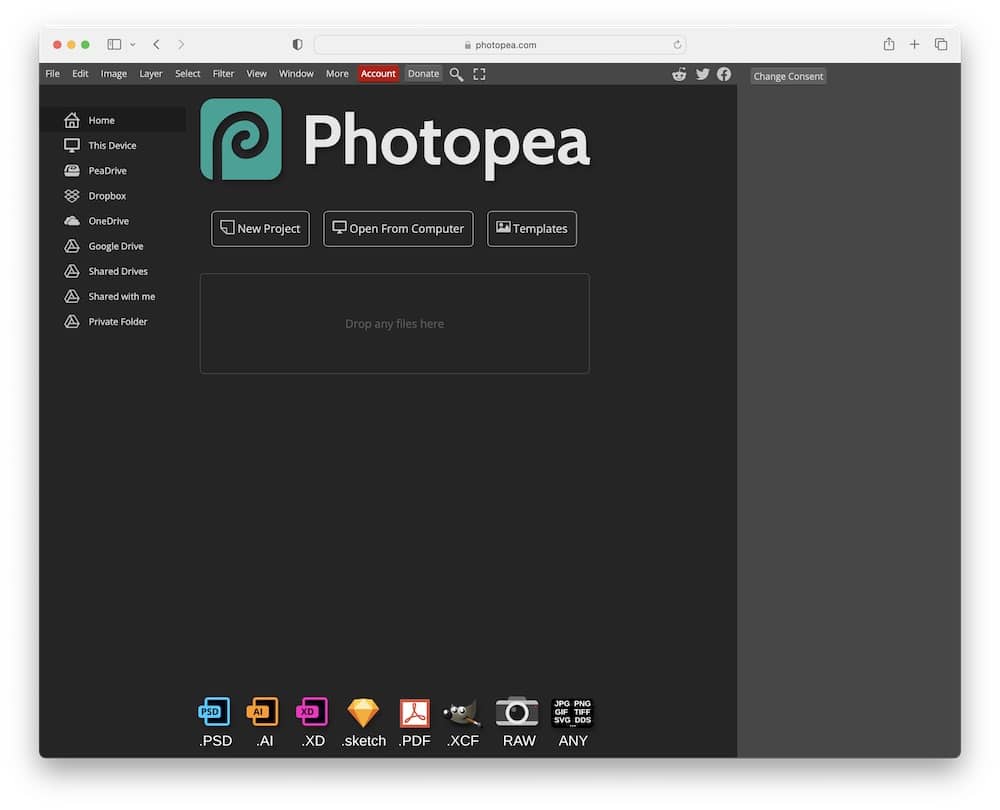The height and width of the screenshot is (810, 1000).
Task: Reload the photopea.com page
Action: point(677,45)
